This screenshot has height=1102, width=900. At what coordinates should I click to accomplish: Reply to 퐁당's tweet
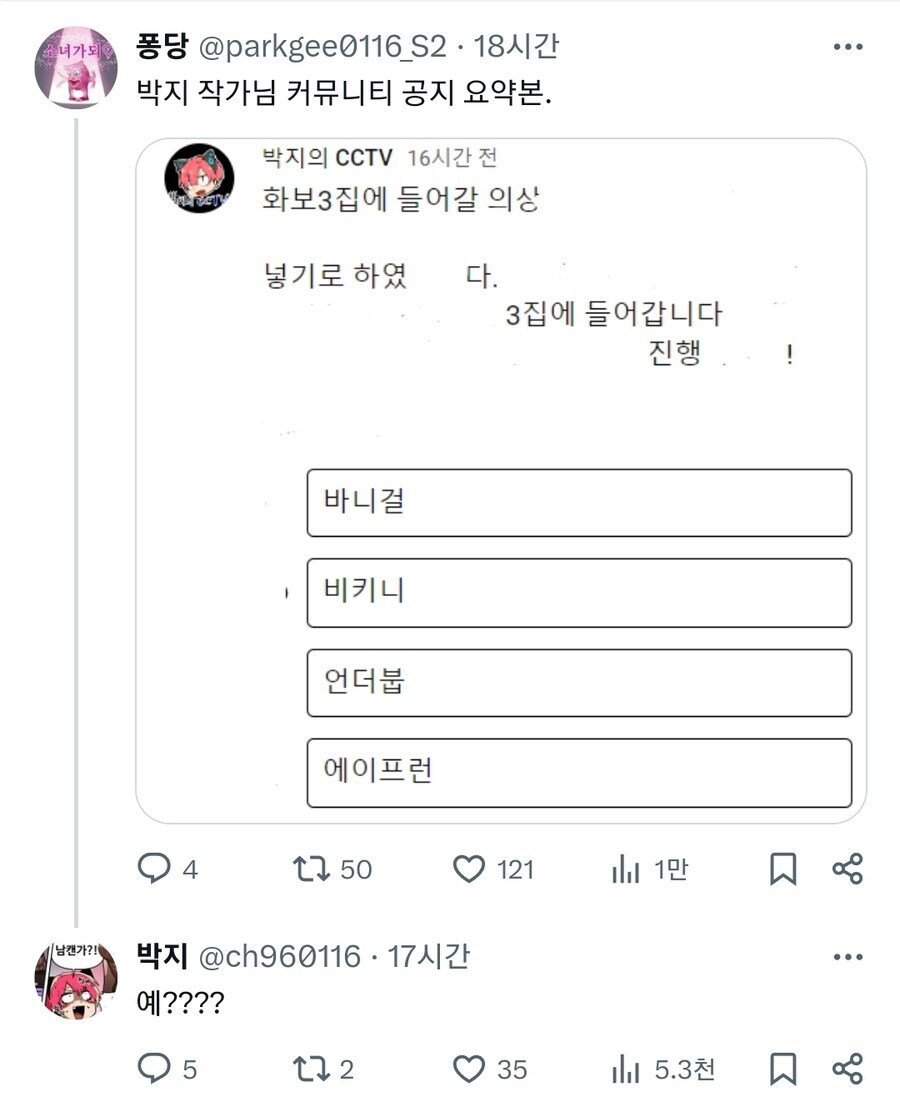click(x=152, y=871)
